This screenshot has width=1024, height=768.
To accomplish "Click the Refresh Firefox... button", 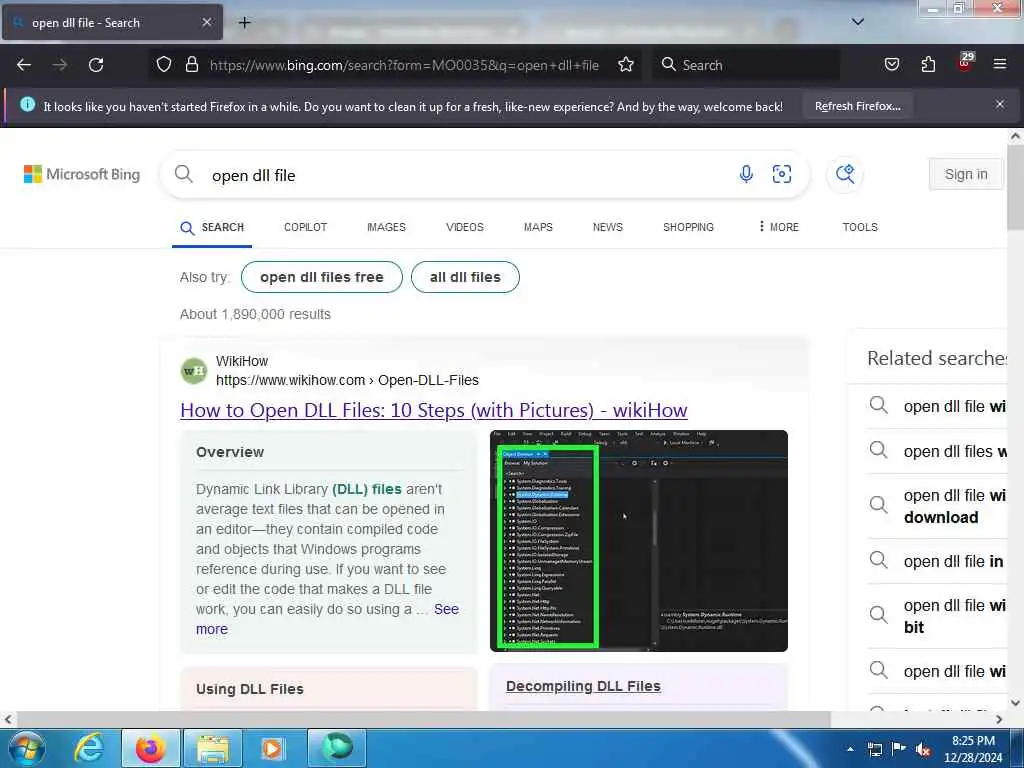I will coord(857,106).
